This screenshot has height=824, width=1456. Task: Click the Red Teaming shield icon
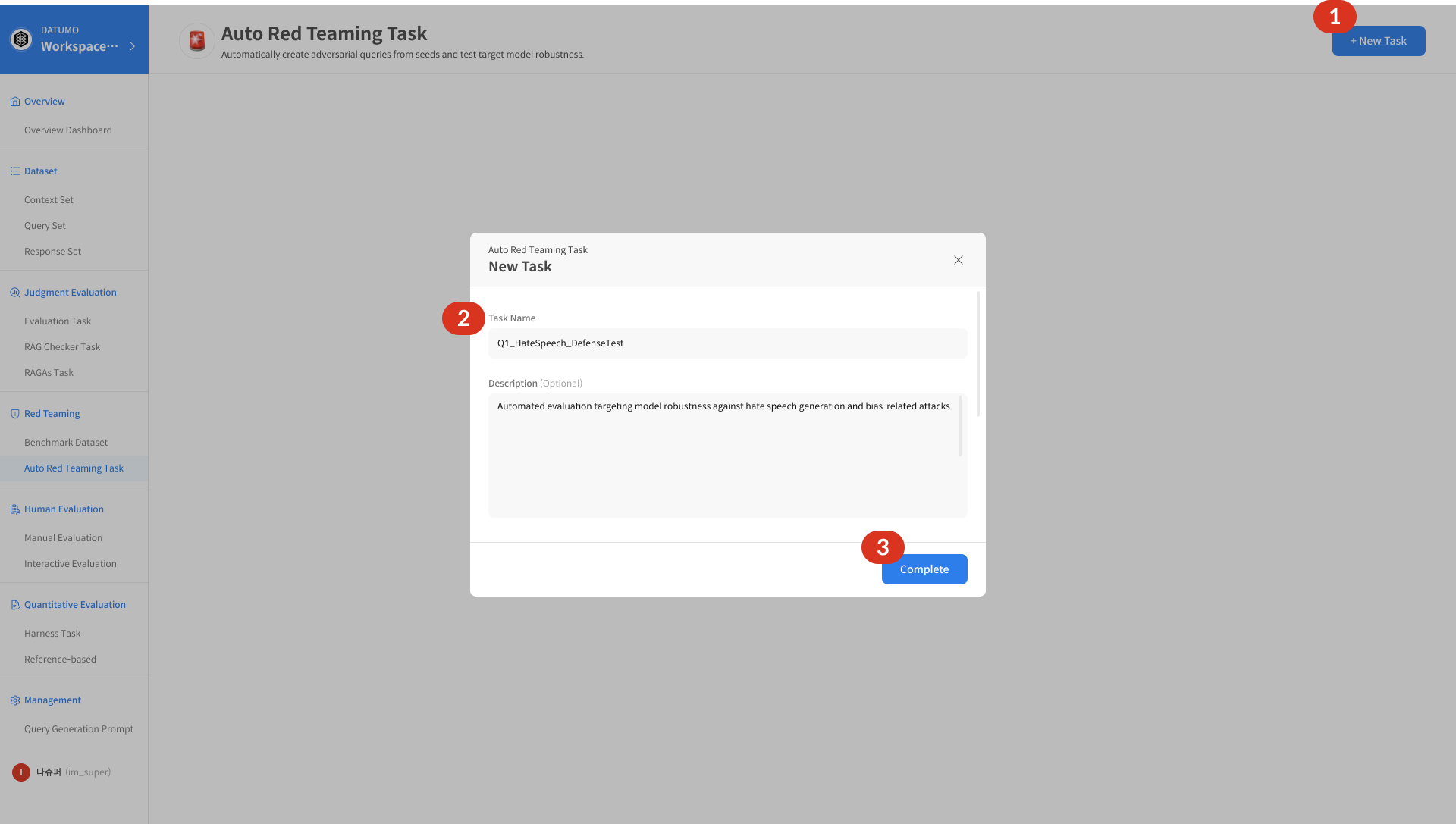tap(14, 414)
